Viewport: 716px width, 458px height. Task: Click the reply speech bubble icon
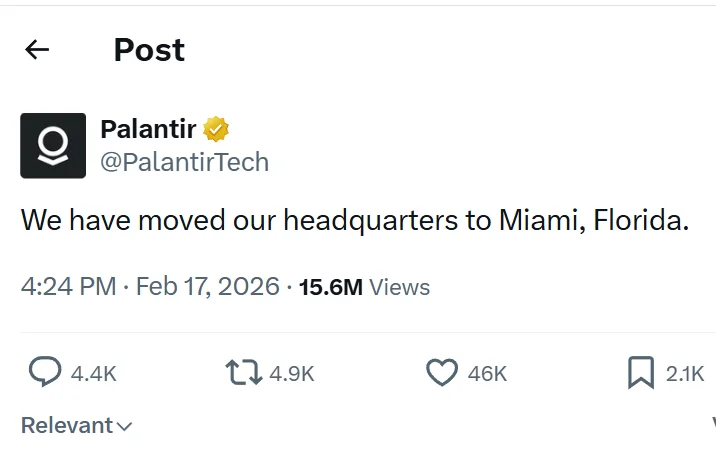(45, 373)
